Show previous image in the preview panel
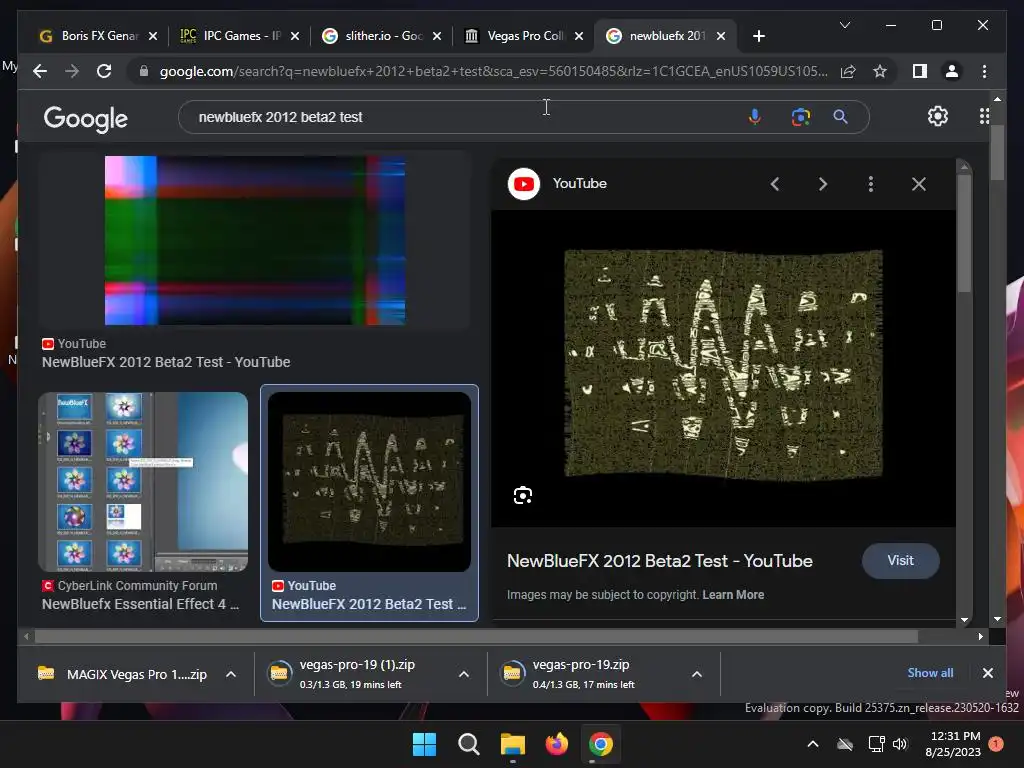The width and height of the screenshot is (1024, 768). coord(775,184)
